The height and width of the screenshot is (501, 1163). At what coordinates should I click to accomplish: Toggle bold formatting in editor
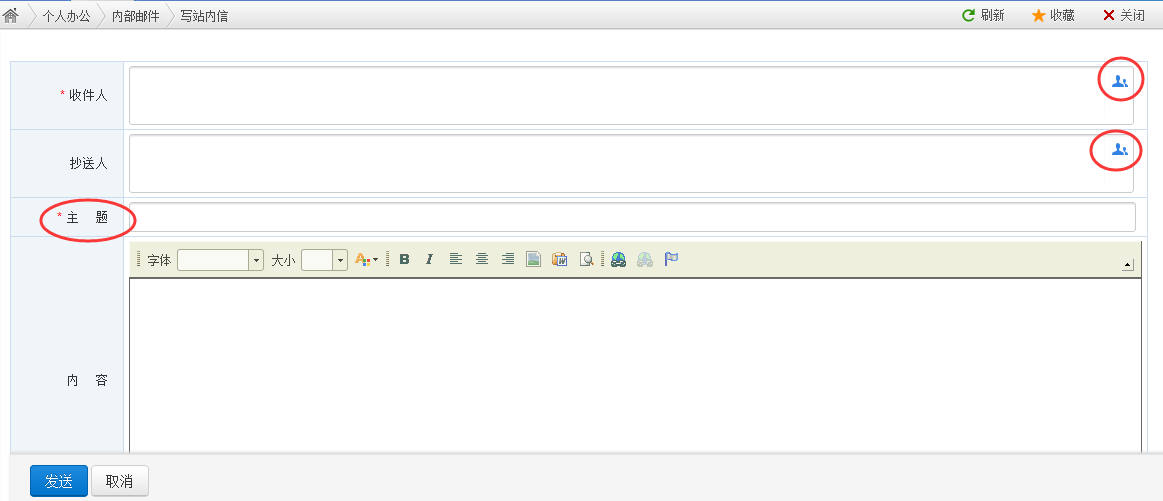pyautogui.click(x=405, y=260)
